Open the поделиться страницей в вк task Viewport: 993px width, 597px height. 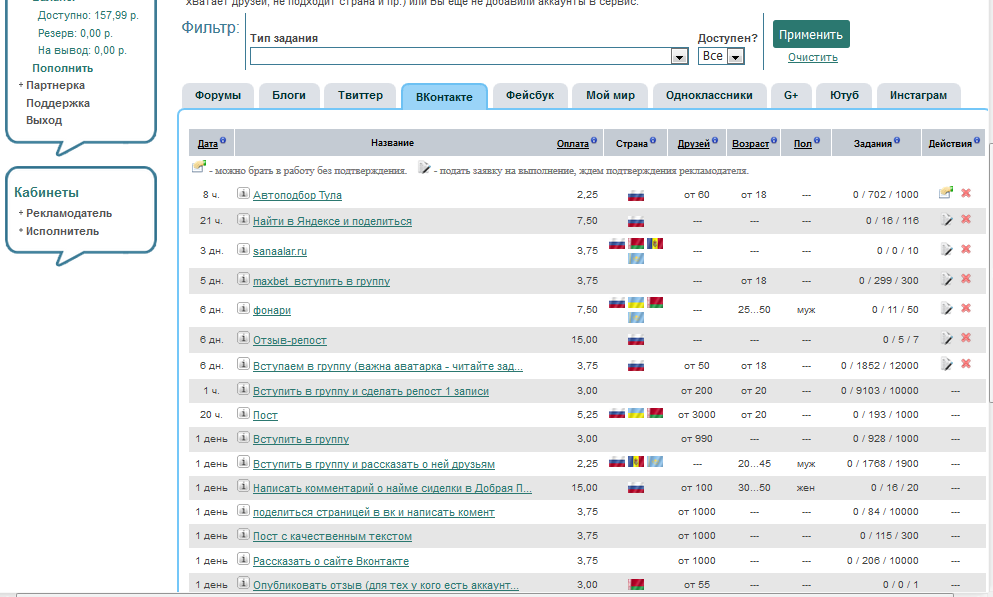tap(374, 512)
